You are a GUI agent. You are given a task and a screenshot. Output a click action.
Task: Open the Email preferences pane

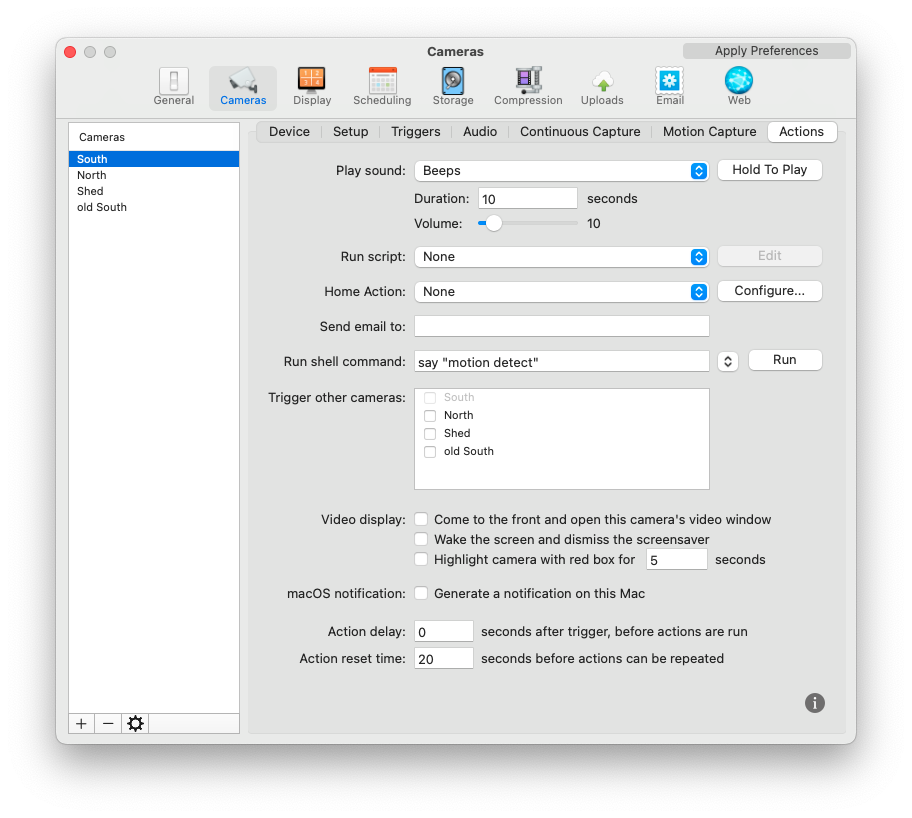(669, 87)
